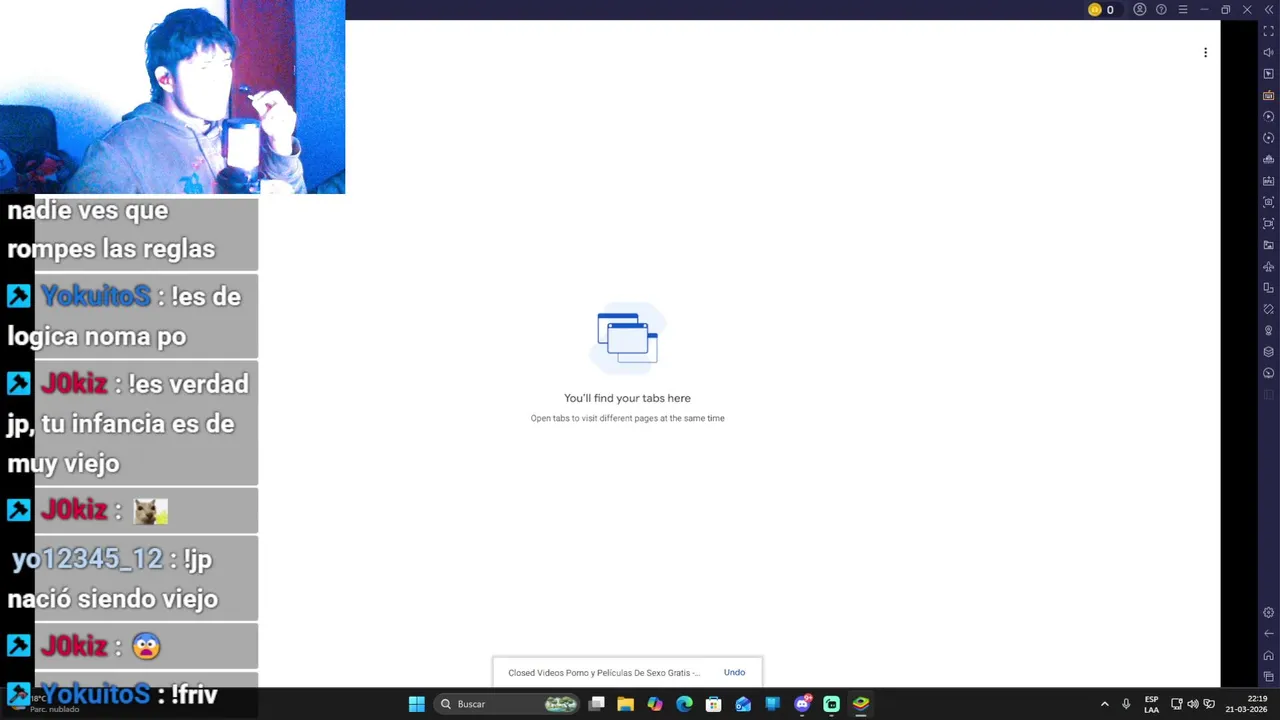Image resolution: width=1280 pixels, height=720 pixels.
Task: Click the circular play macro icon
Action: coord(1268,116)
